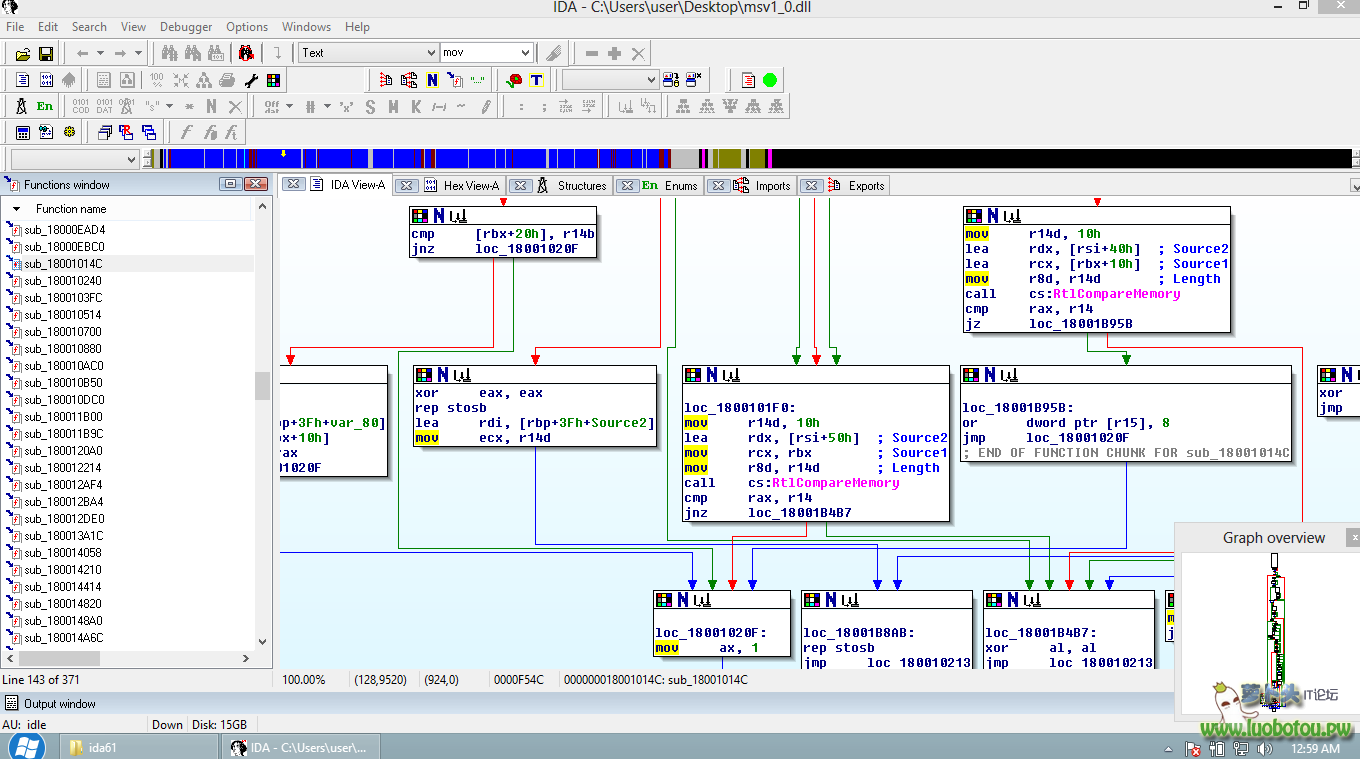Image resolution: width=1360 pixels, height=759 pixels.
Task: Open the Options menu
Action: pyautogui.click(x=247, y=27)
